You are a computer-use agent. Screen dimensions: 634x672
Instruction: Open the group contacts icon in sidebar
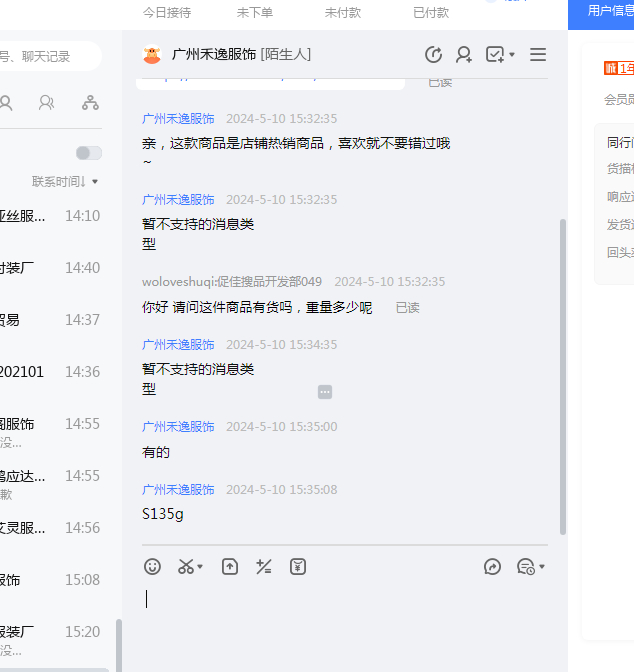coord(46,102)
